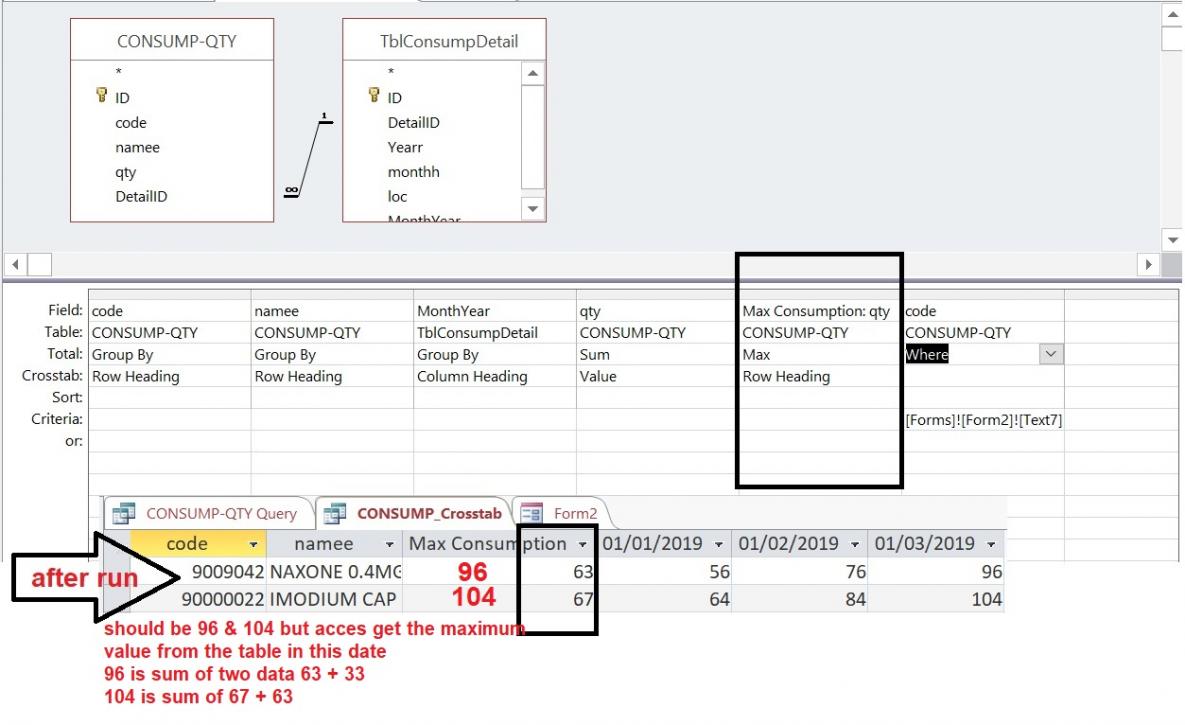Click the primary key icon in CONSUMP-QTY table
The width and height of the screenshot is (1185, 725).
point(101,94)
